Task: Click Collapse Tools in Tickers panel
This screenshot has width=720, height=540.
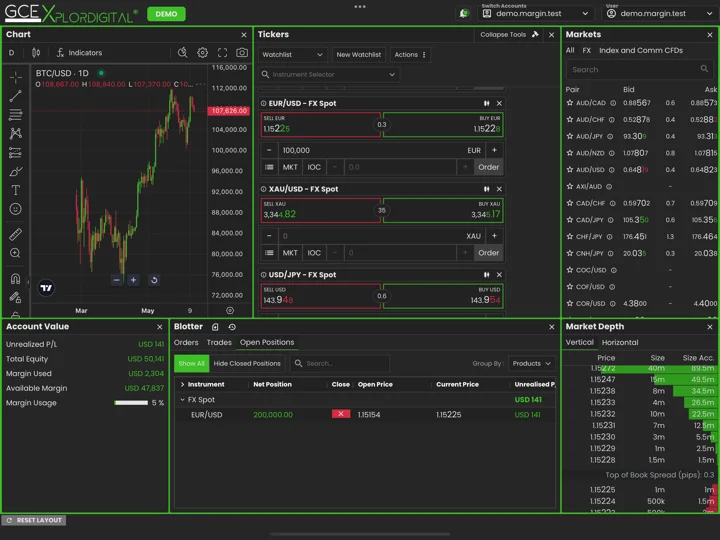Action: point(509,34)
